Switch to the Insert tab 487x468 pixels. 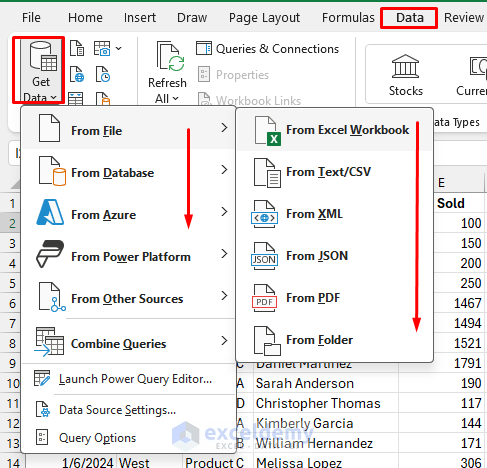(x=140, y=18)
